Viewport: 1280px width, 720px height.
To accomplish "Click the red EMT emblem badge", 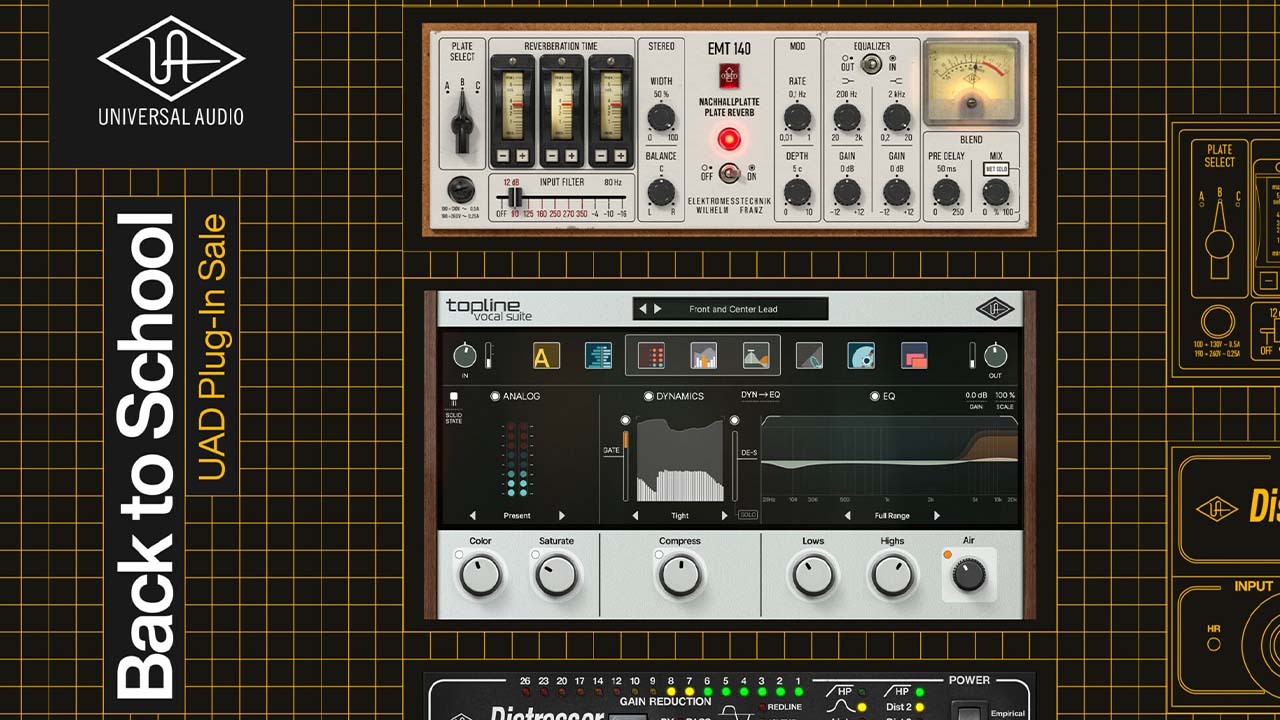I will pyautogui.click(x=730, y=76).
